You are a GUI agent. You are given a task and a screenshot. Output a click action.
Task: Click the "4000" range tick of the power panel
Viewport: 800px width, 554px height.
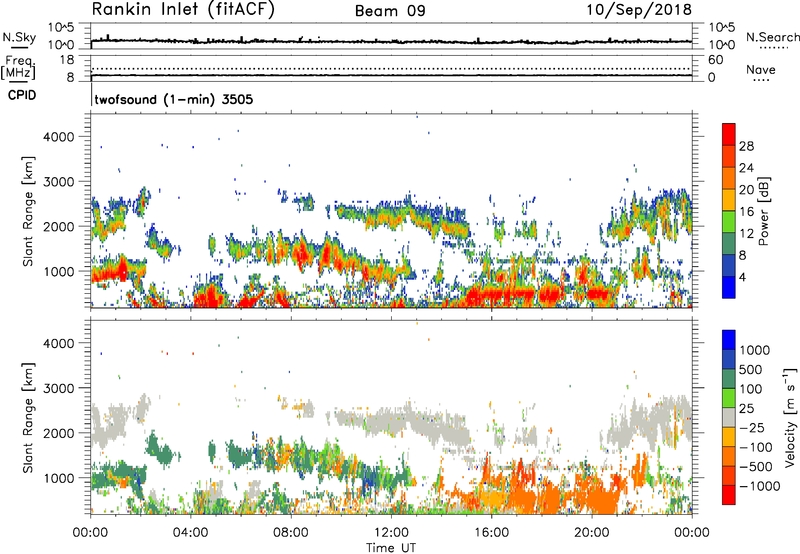tap(59, 137)
